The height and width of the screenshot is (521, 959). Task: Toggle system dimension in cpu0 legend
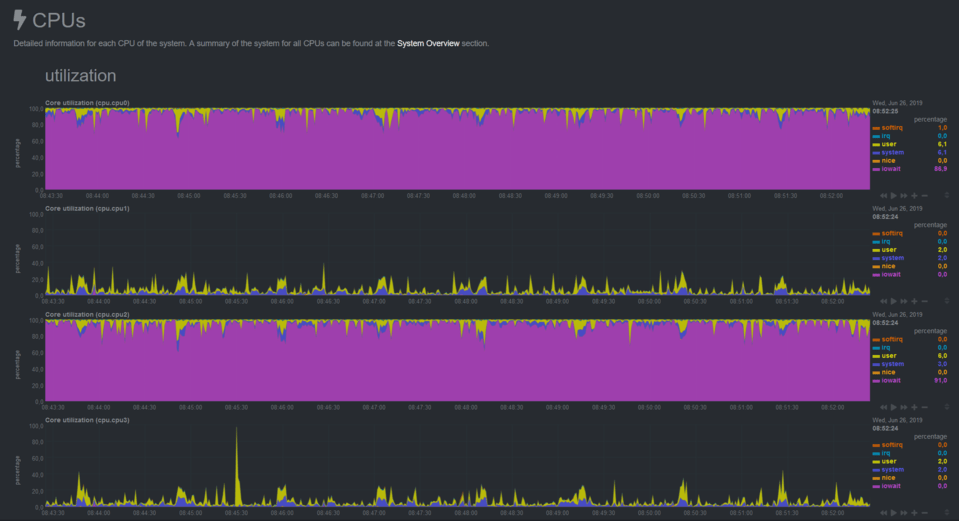tap(888, 152)
